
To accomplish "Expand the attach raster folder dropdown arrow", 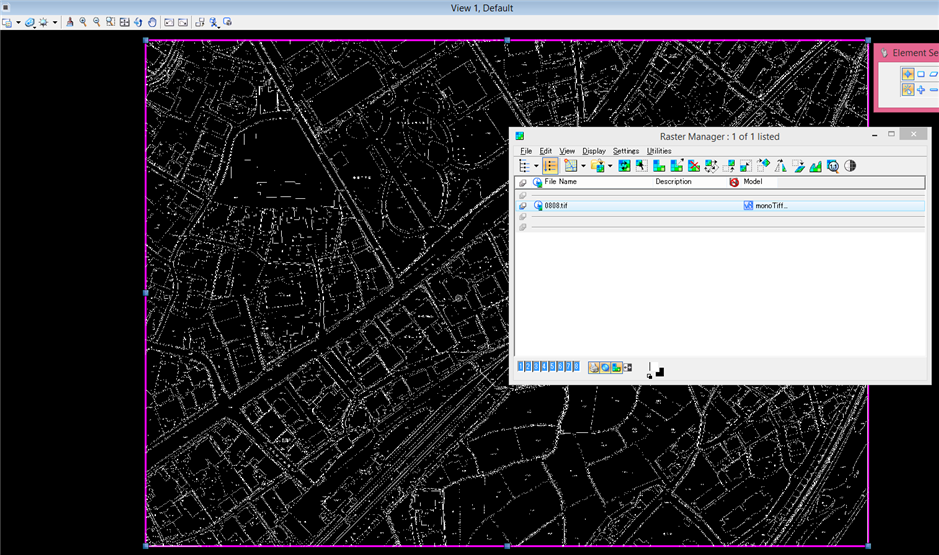I will click(x=610, y=166).
